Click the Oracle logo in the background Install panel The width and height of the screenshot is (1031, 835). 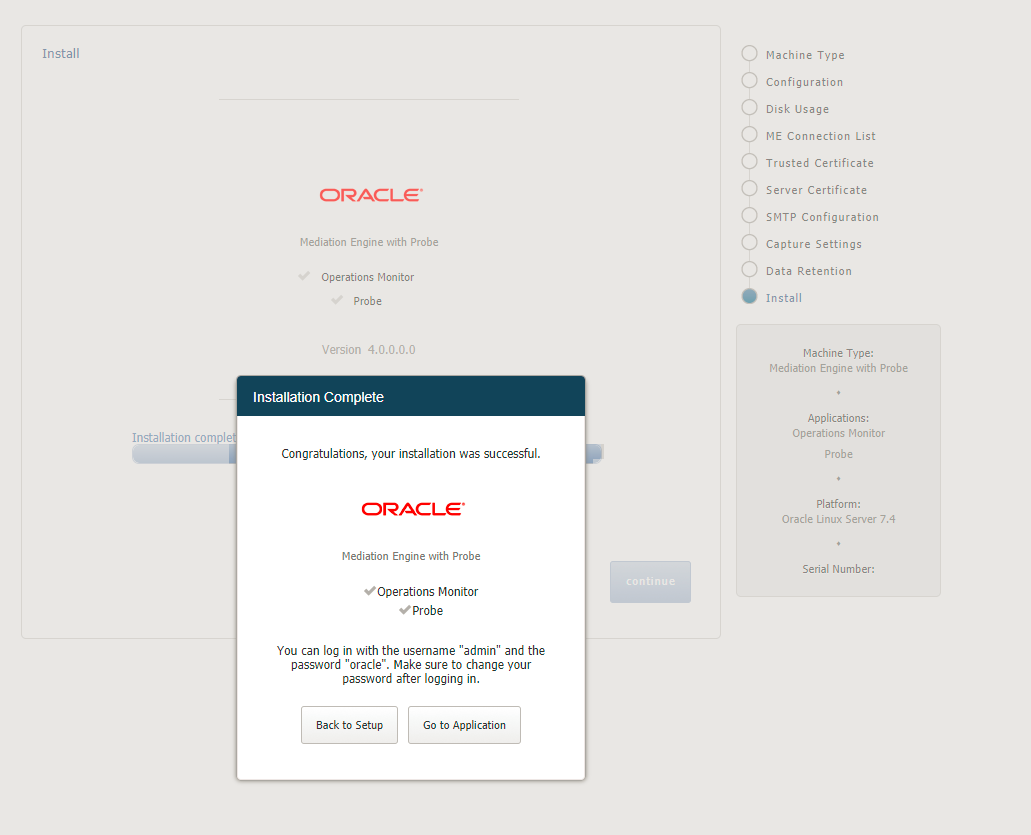click(371, 195)
